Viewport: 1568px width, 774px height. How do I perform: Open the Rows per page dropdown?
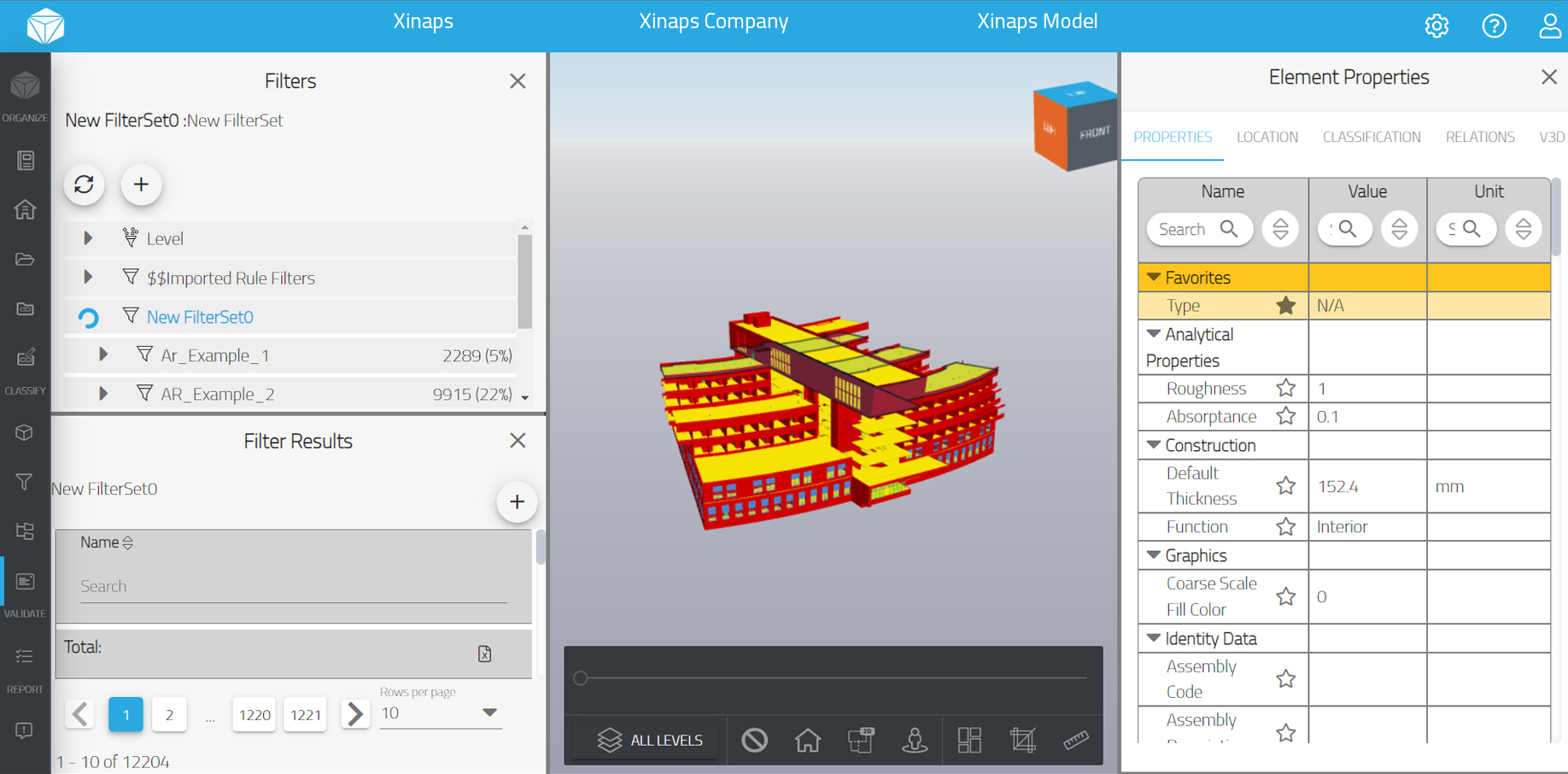[441, 713]
